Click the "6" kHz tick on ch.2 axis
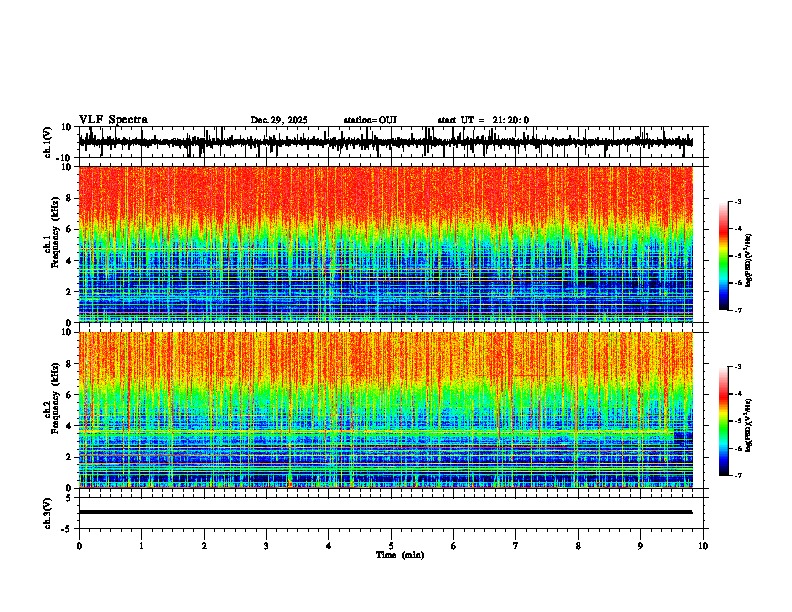 coord(69,395)
